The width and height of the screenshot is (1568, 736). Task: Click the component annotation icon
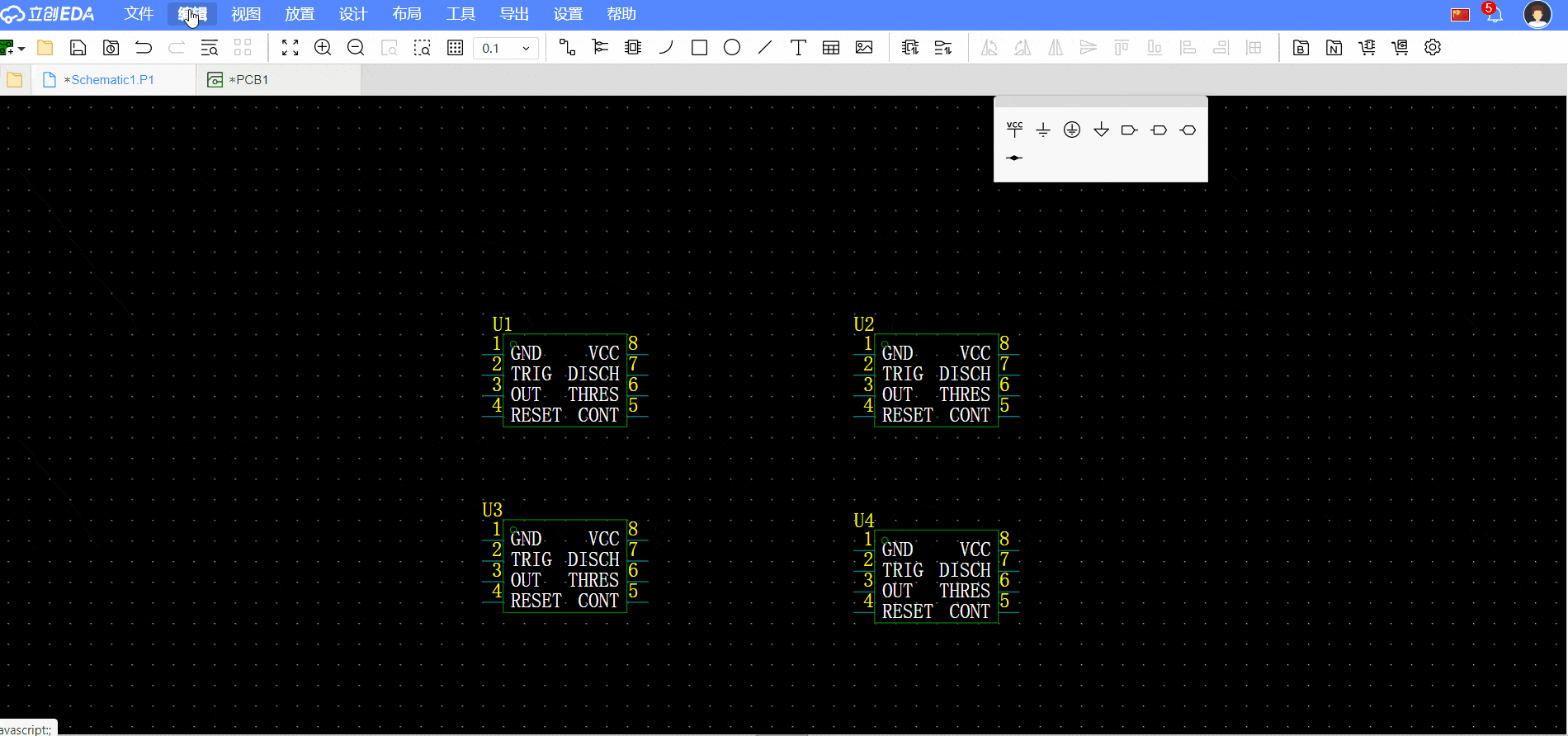click(910, 48)
